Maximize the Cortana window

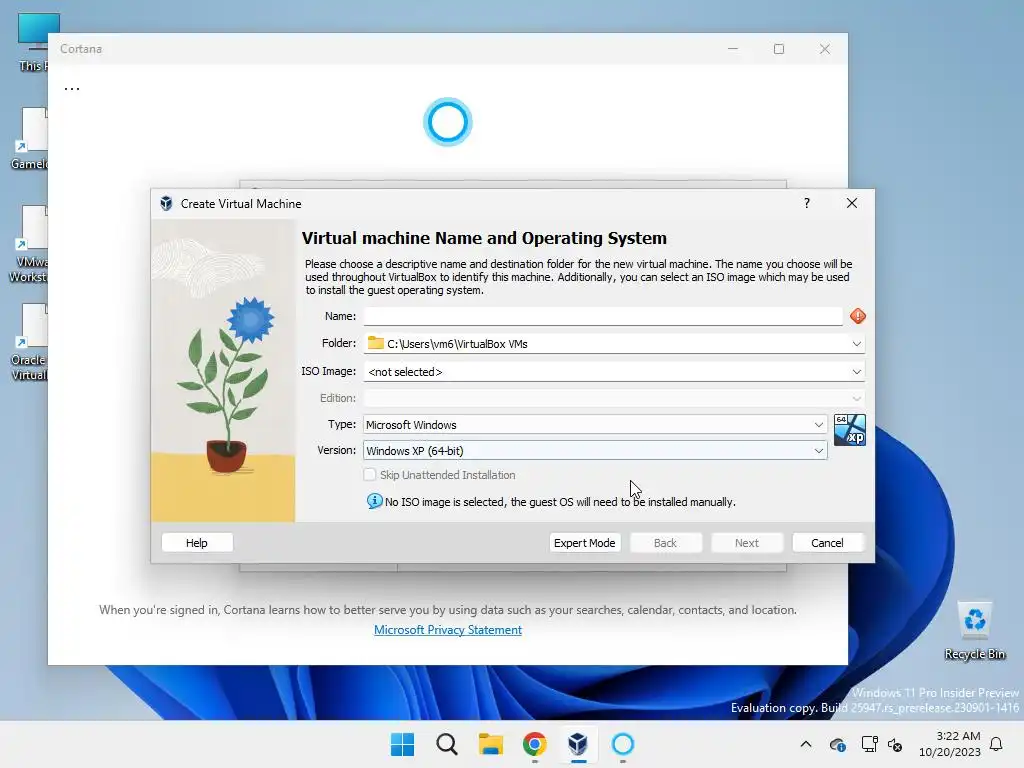(x=778, y=49)
